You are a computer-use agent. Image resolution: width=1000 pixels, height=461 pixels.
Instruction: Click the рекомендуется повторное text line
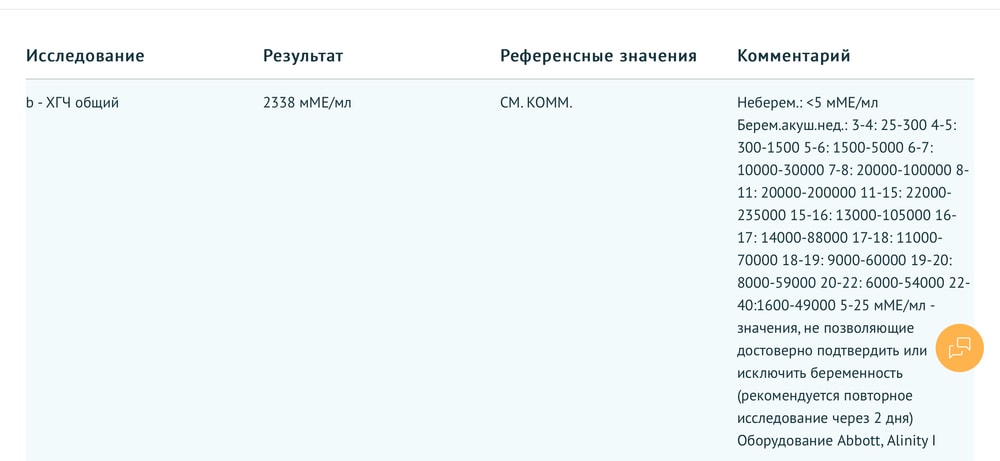[x=824, y=395]
